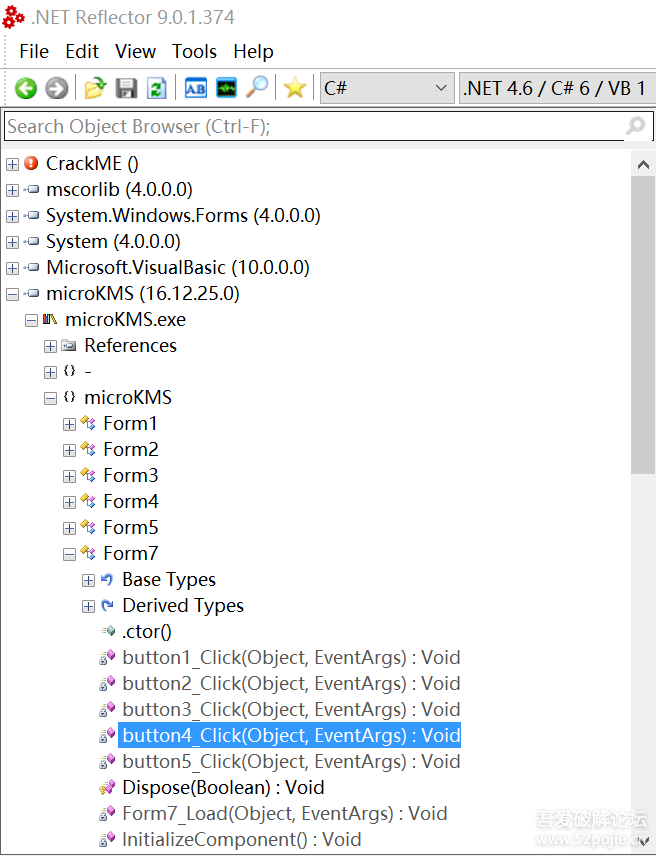Collapse the microKMS namespace node
The width and height of the screenshot is (656, 856).
click(50, 398)
